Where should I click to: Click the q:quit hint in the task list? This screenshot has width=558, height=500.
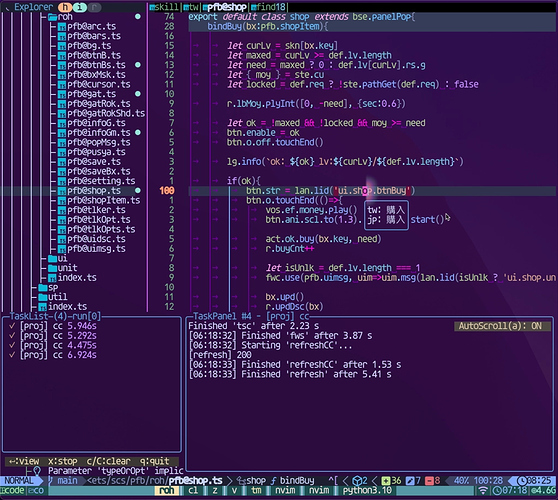154,461
